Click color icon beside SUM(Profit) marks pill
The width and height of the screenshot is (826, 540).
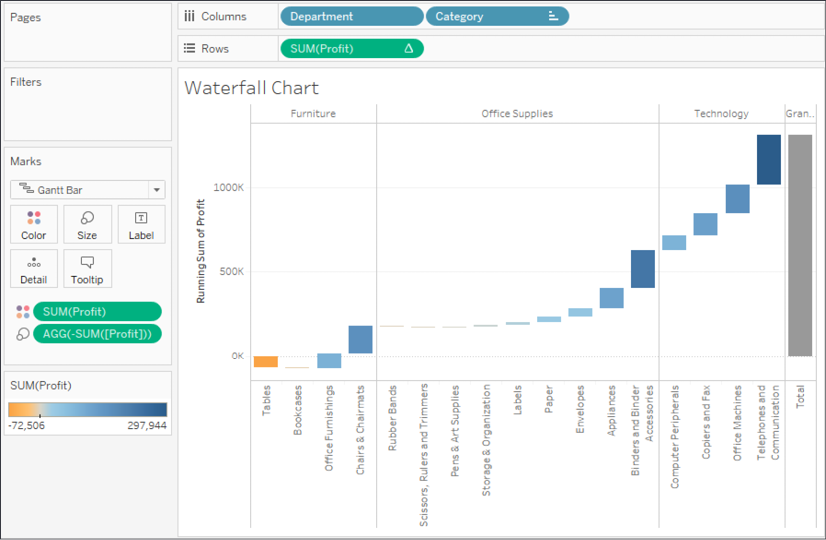click(x=23, y=312)
